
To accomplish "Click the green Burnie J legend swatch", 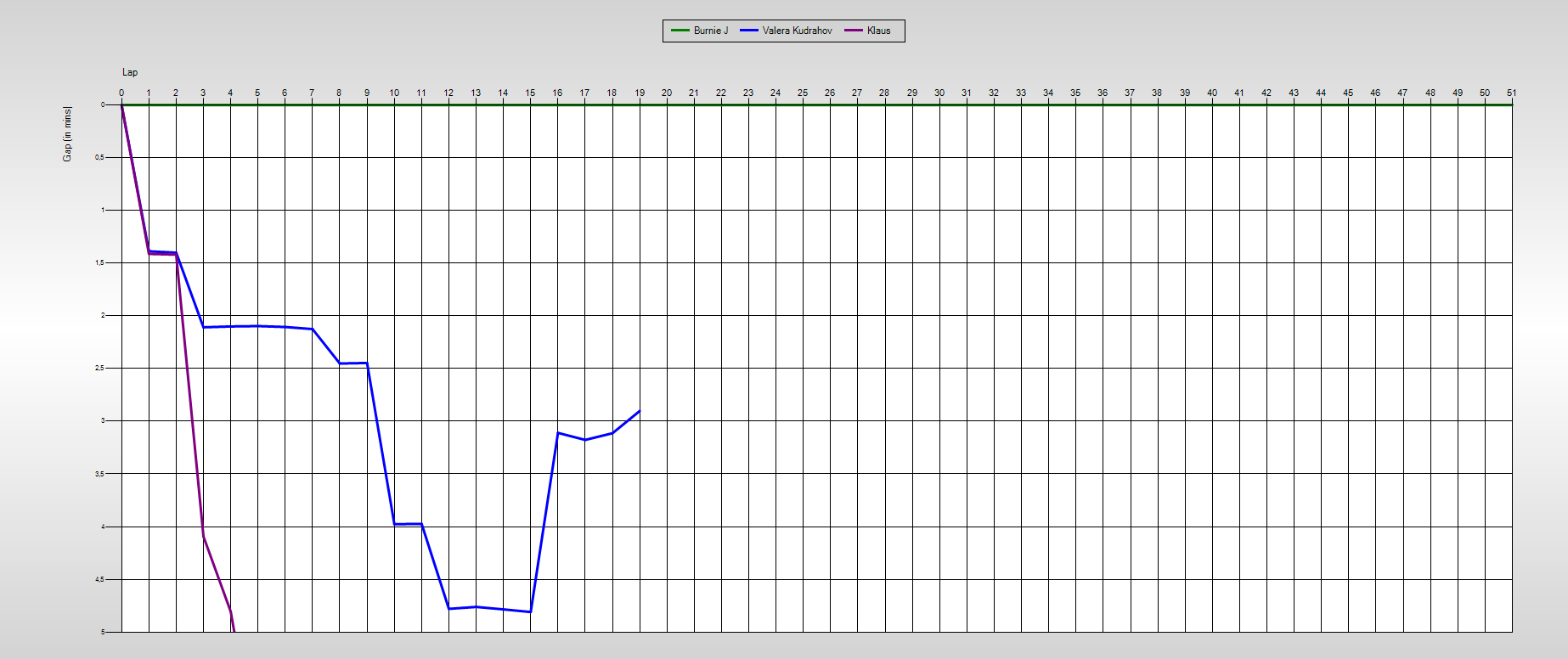I will tap(680, 31).
